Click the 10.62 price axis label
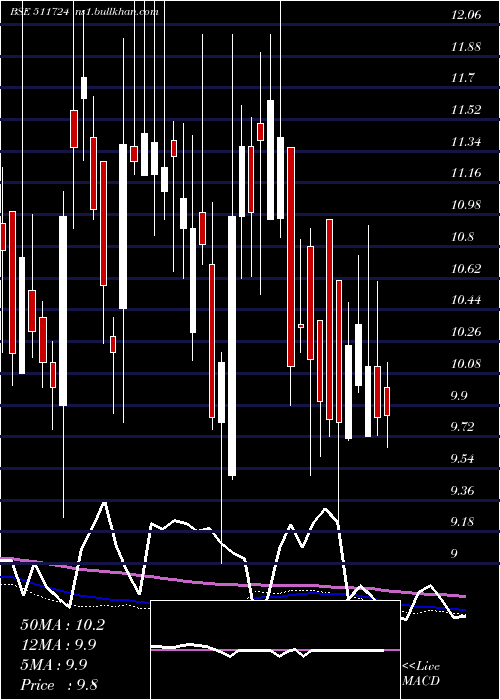Screen dimensions: 500x700 (466, 268)
